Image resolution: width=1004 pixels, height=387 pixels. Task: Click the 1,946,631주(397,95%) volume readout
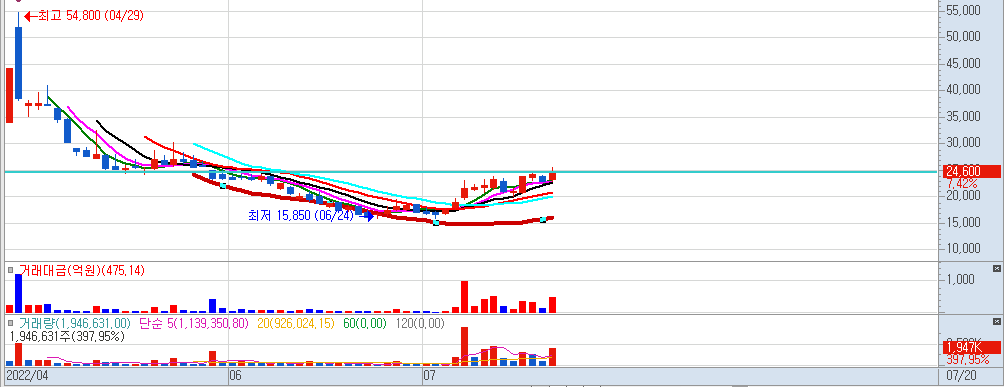[x=67, y=336]
